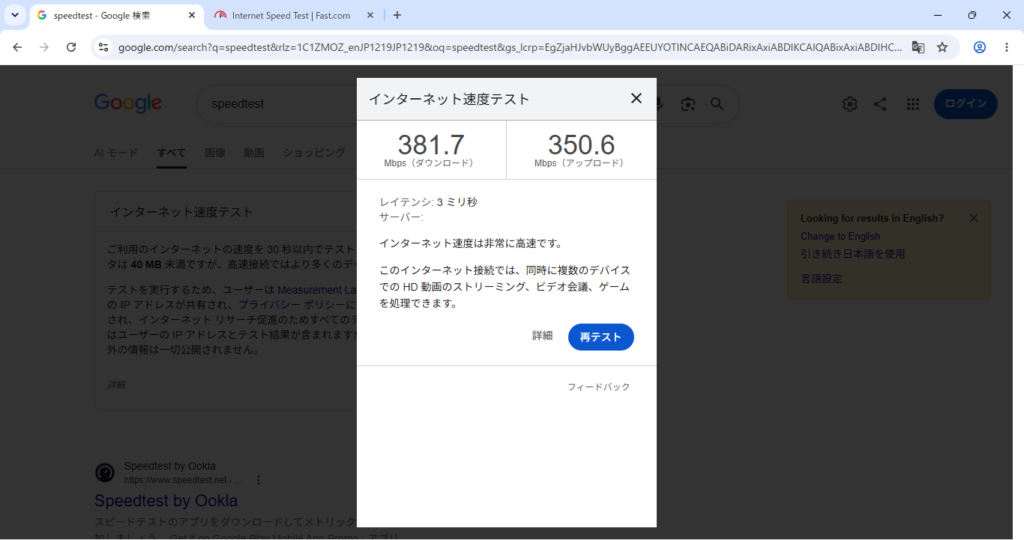Click the share icon near the gear

tap(880, 104)
